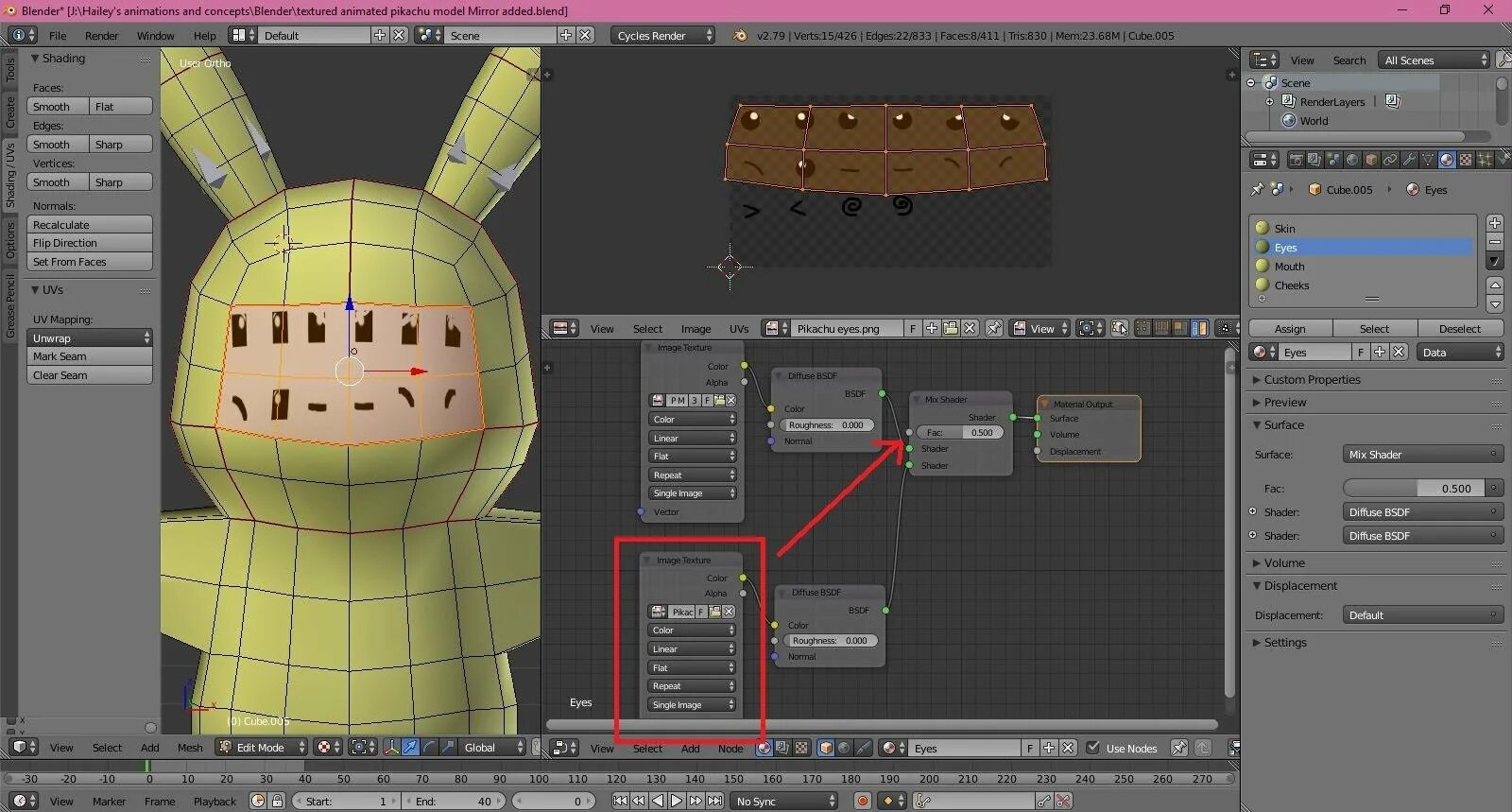The width and height of the screenshot is (1512, 812).
Task: Adjust the Fac slider in Surface panel
Action: point(1414,489)
